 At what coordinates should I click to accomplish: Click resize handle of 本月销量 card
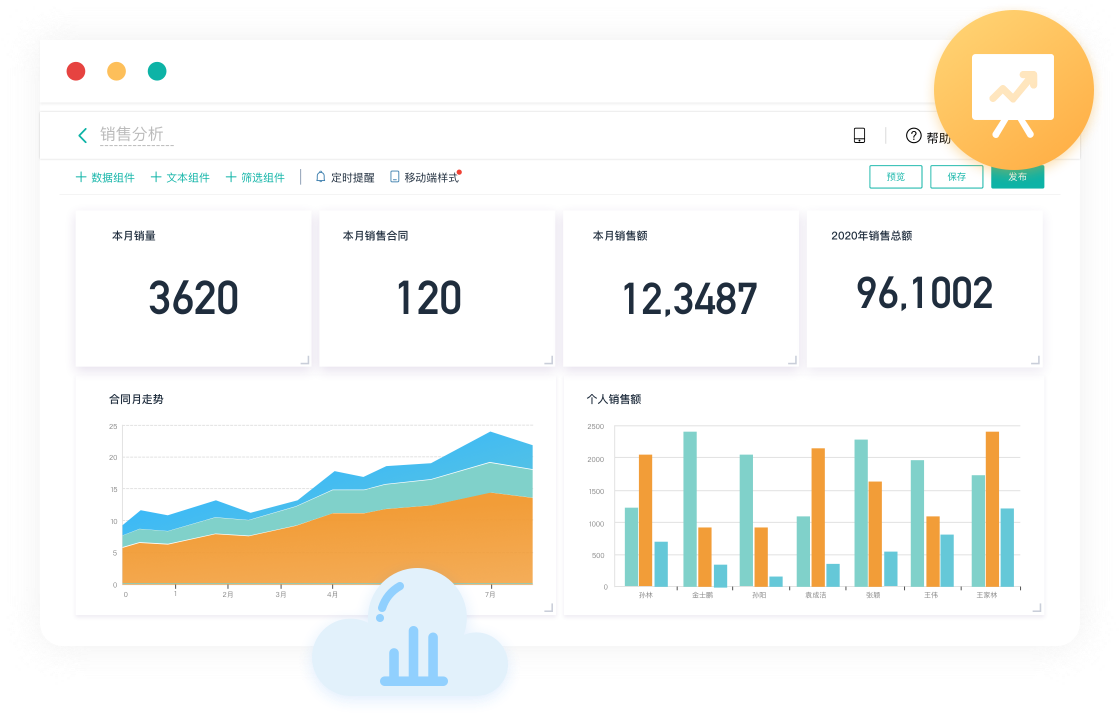[x=304, y=360]
